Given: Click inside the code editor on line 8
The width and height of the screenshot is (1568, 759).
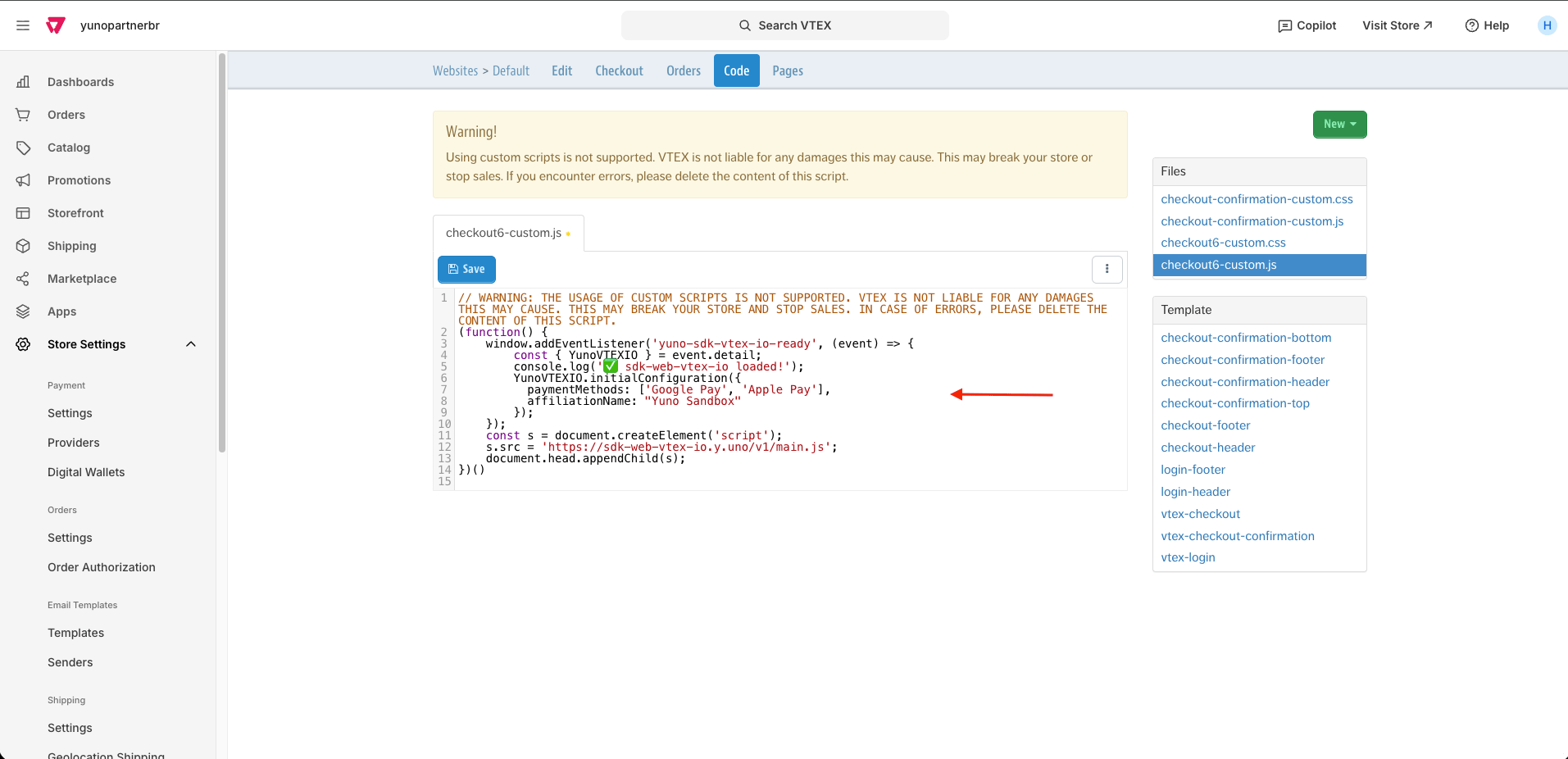Looking at the screenshot, I should click(790, 401).
